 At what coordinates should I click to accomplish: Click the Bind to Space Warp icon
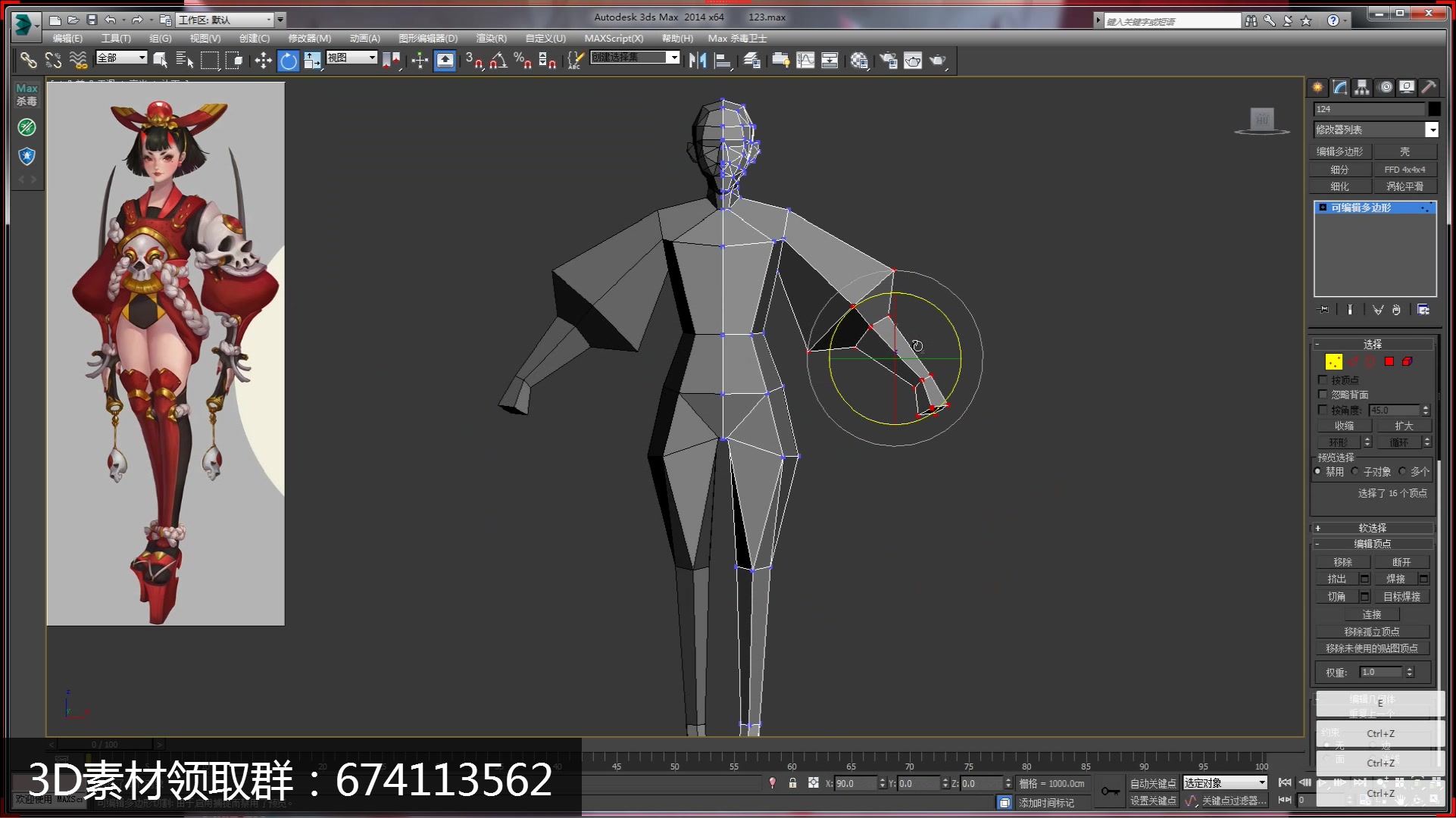(x=78, y=60)
